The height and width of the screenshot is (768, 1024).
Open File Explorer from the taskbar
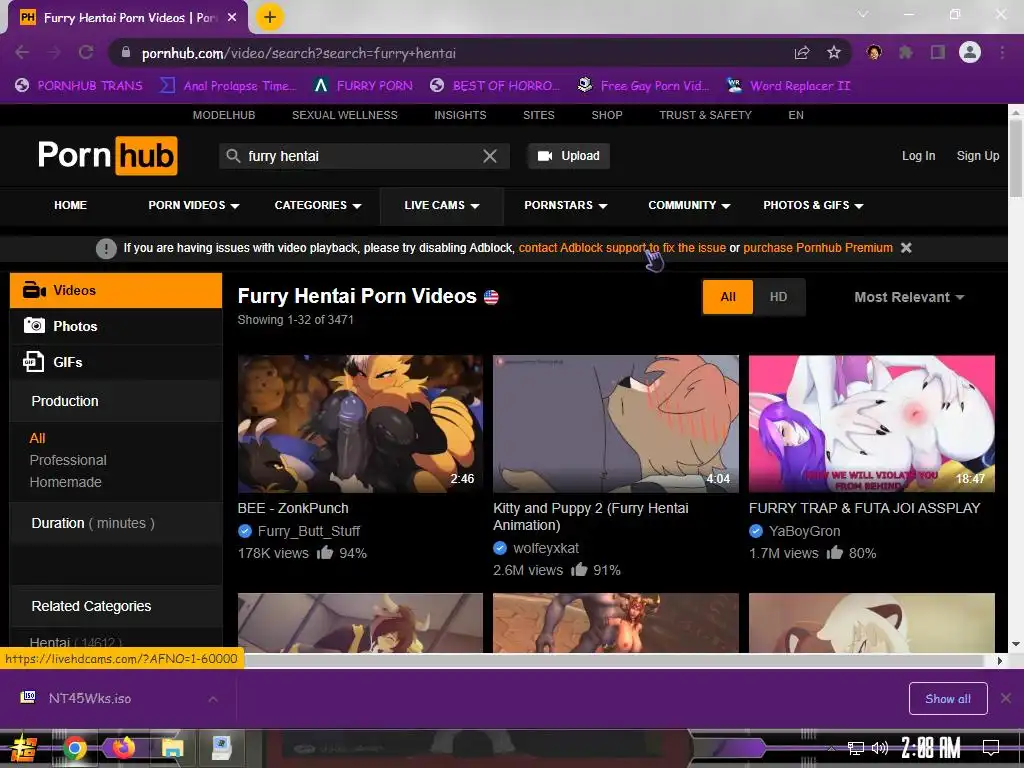point(172,748)
